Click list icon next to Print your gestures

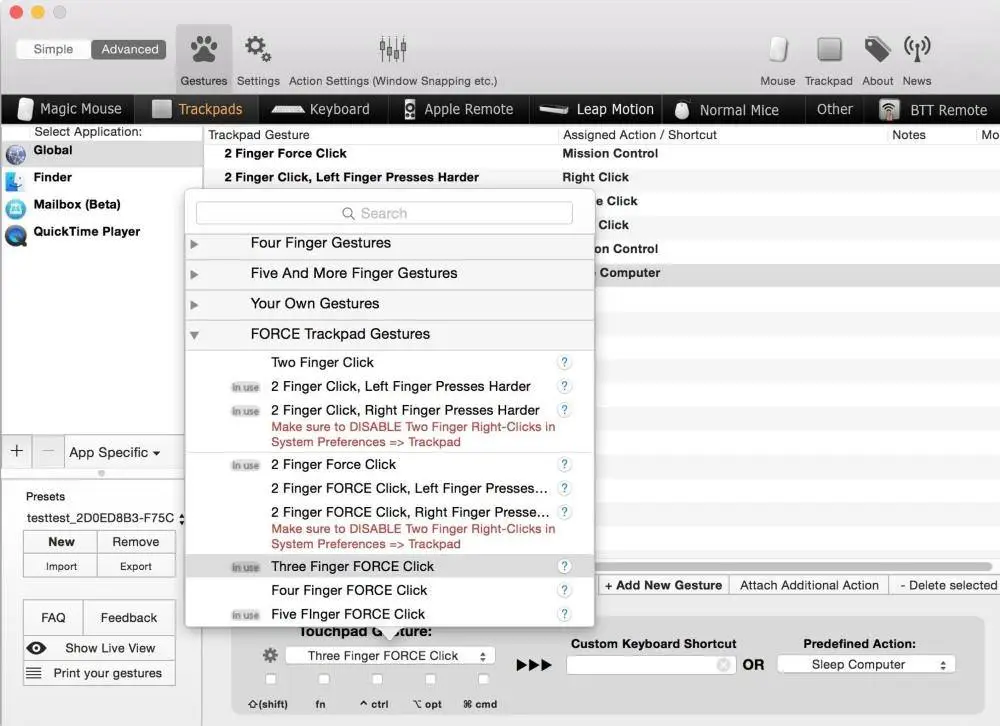tap(34, 673)
